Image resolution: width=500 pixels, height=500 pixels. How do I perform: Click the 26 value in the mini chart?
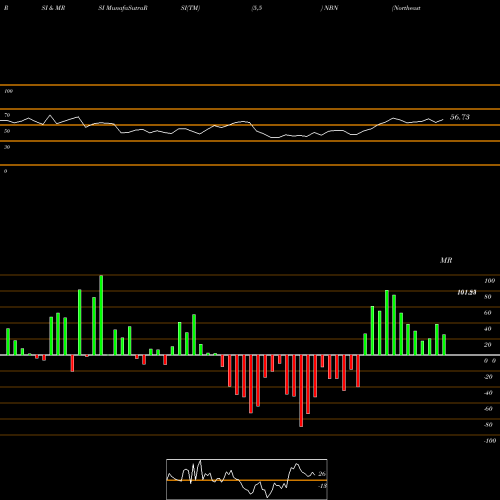322,474
